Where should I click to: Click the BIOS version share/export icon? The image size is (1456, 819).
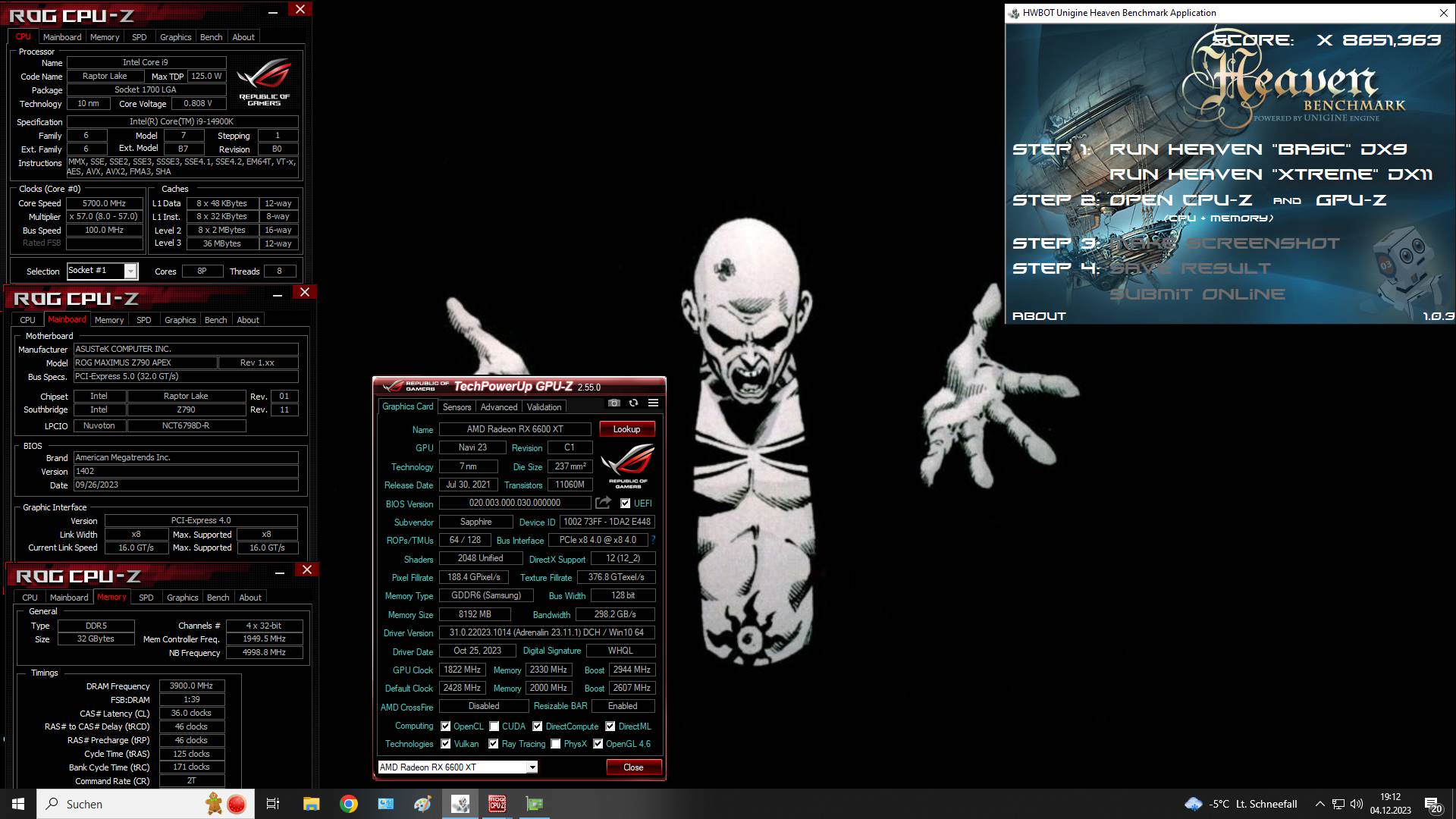pos(604,503)
